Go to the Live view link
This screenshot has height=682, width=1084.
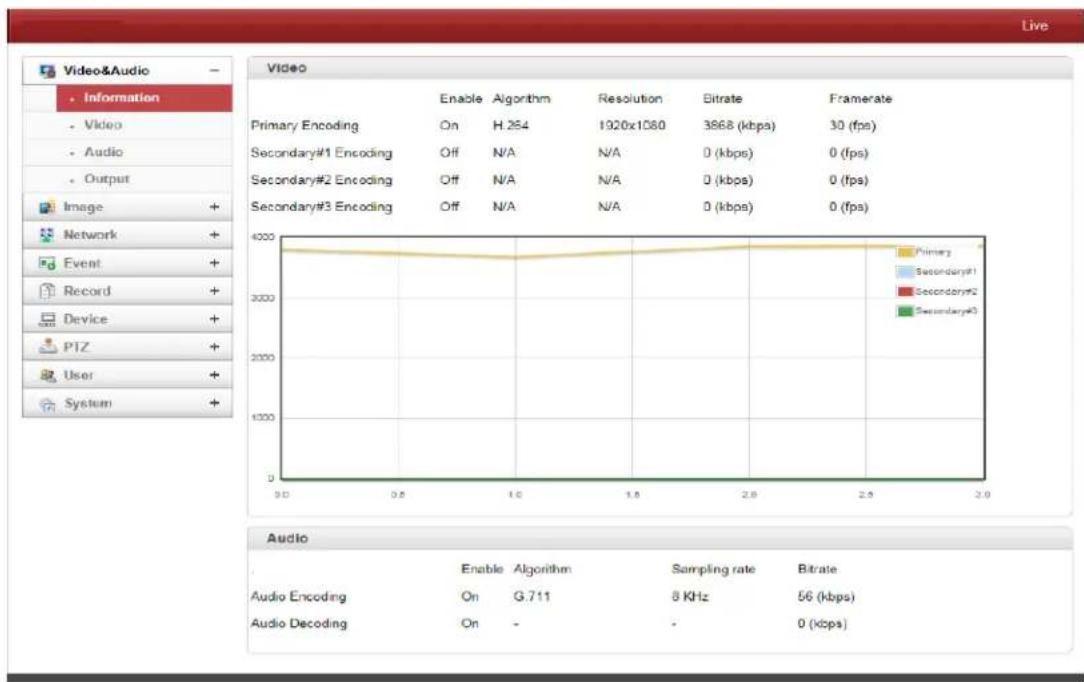(1034, 26)
